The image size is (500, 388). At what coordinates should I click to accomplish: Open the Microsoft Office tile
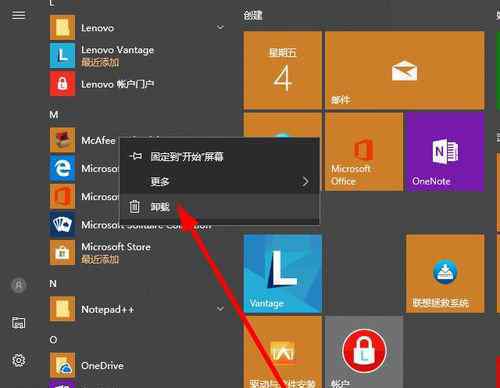click(364, 152)
